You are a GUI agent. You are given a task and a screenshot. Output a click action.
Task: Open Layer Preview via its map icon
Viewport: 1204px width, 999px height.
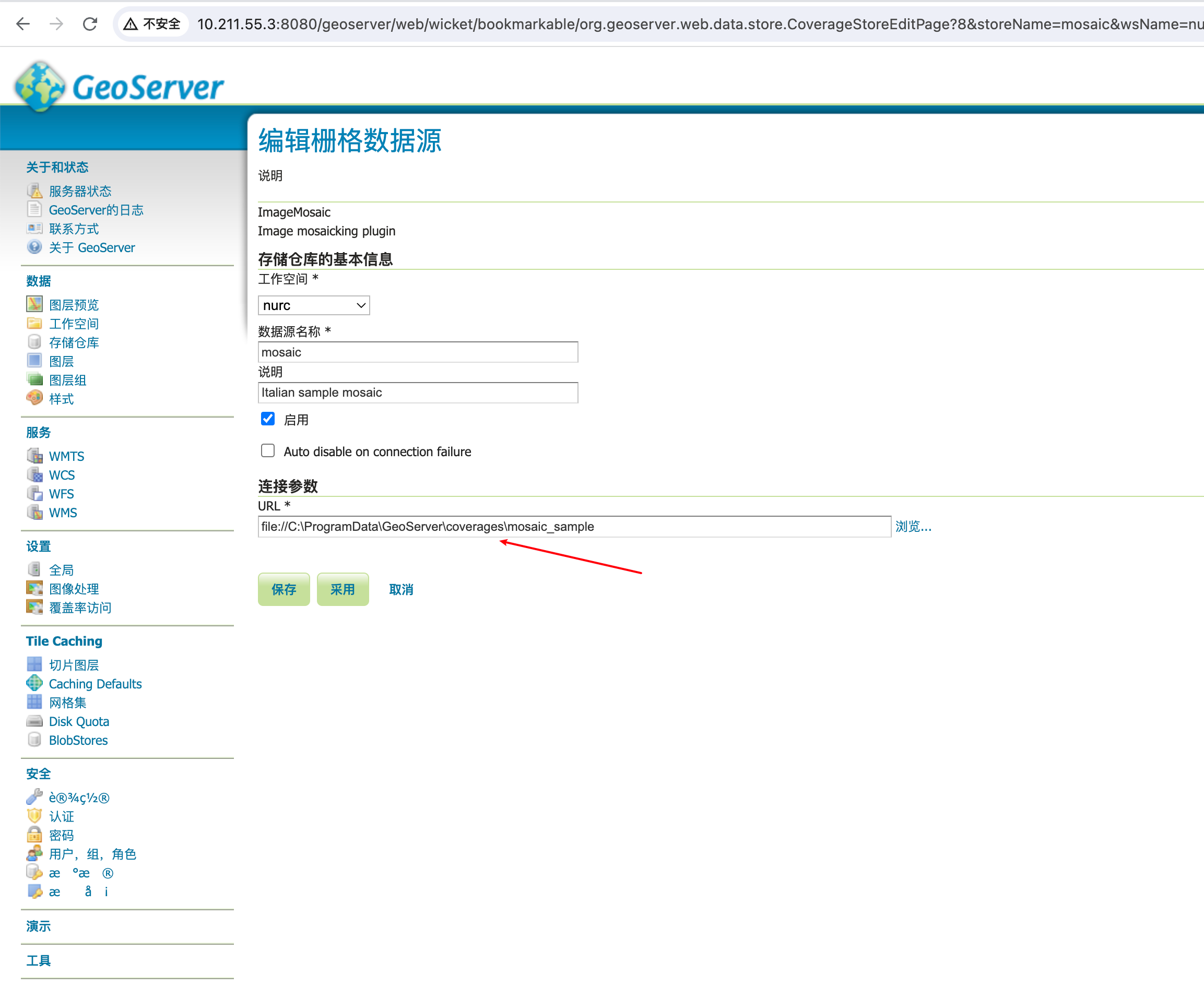coord(34,304)
